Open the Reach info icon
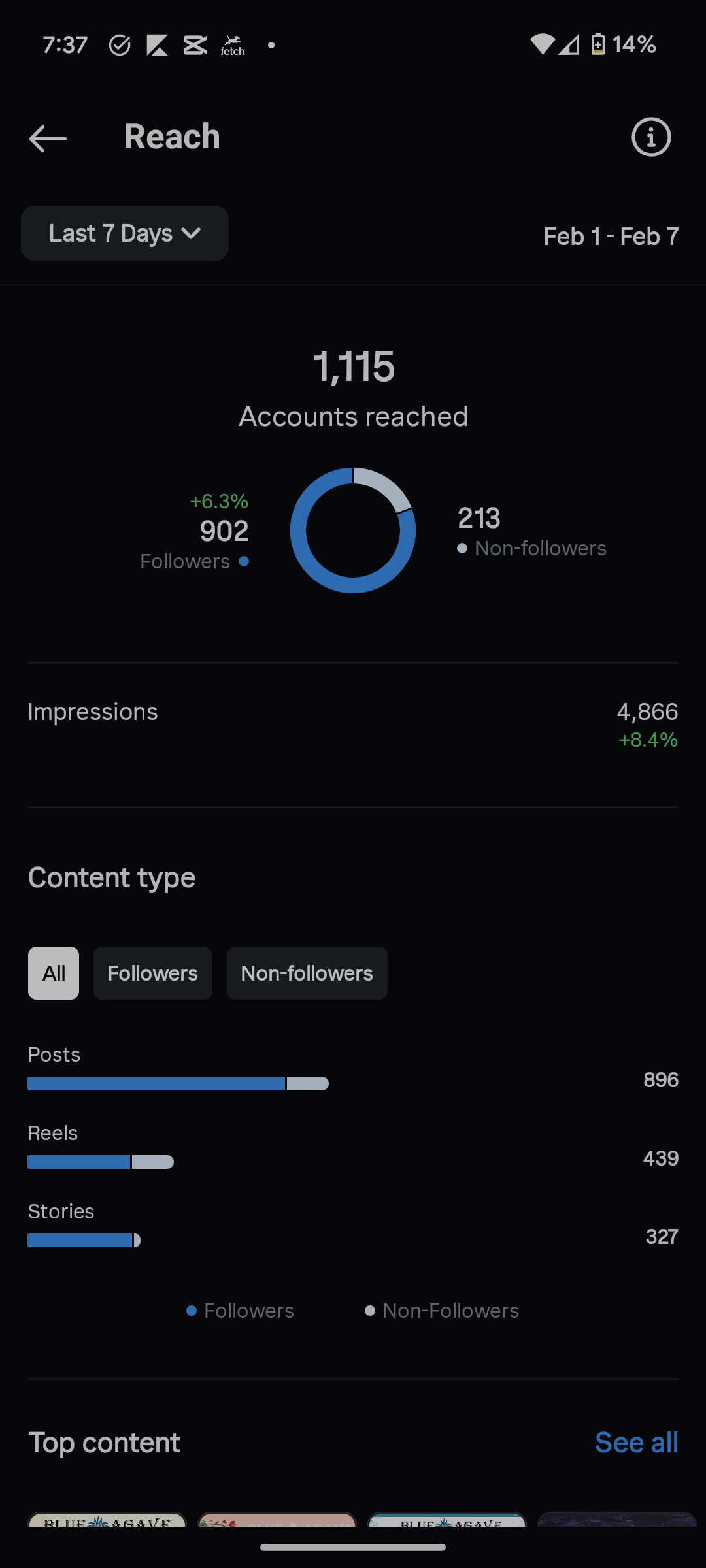 pos(651,137)
